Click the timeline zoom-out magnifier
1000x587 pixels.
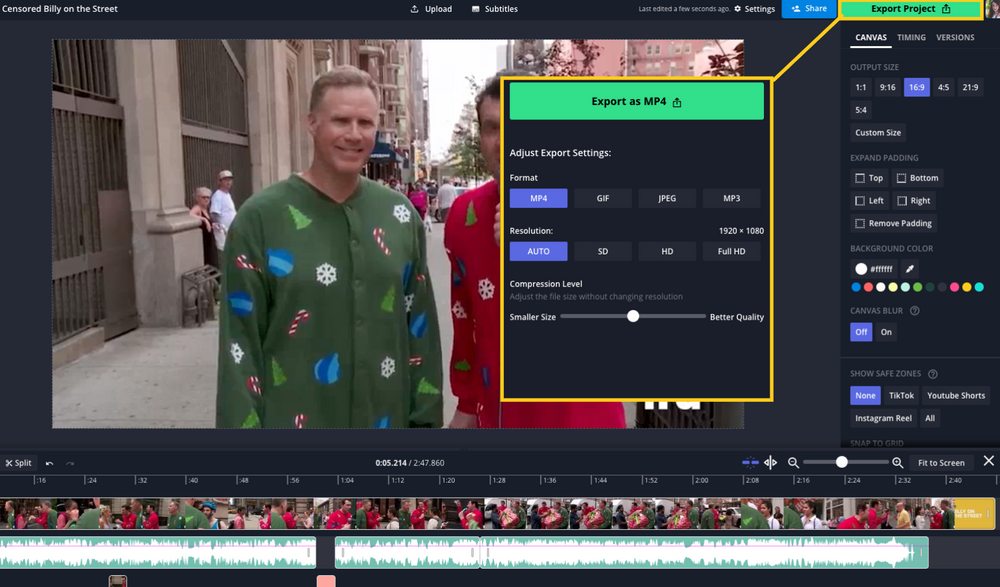tap(793, 462)
